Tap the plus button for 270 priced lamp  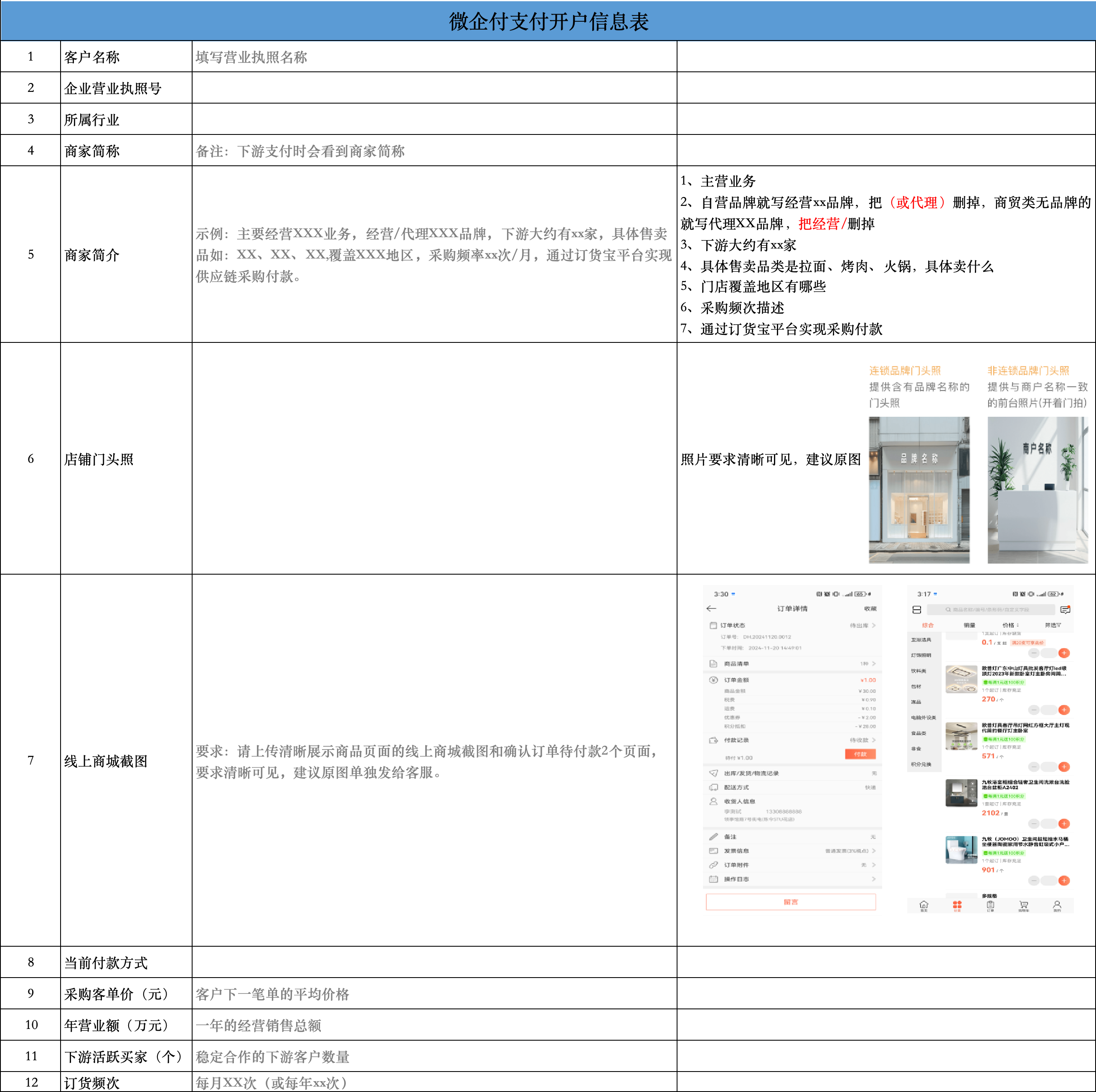click(x=1064, y=709)
